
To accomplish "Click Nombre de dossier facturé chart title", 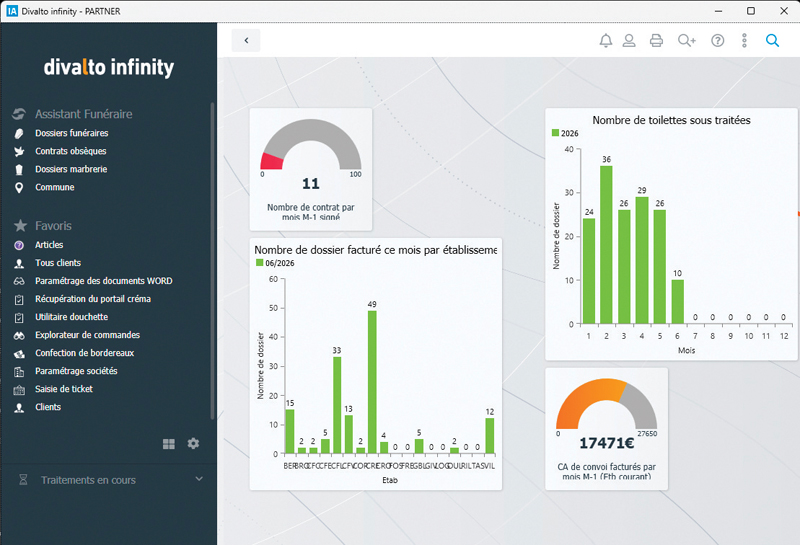I will point(376,250).
